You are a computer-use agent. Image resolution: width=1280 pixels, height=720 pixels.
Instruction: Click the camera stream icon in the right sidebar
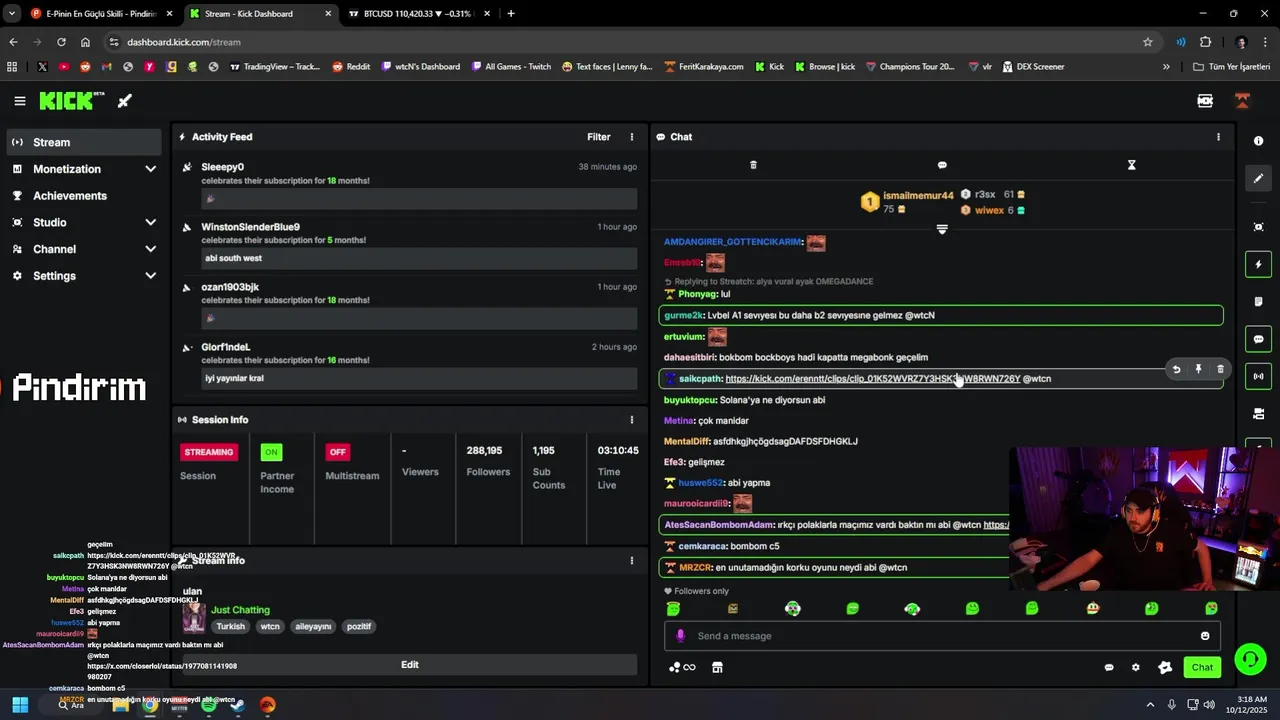coord(1258,413)
